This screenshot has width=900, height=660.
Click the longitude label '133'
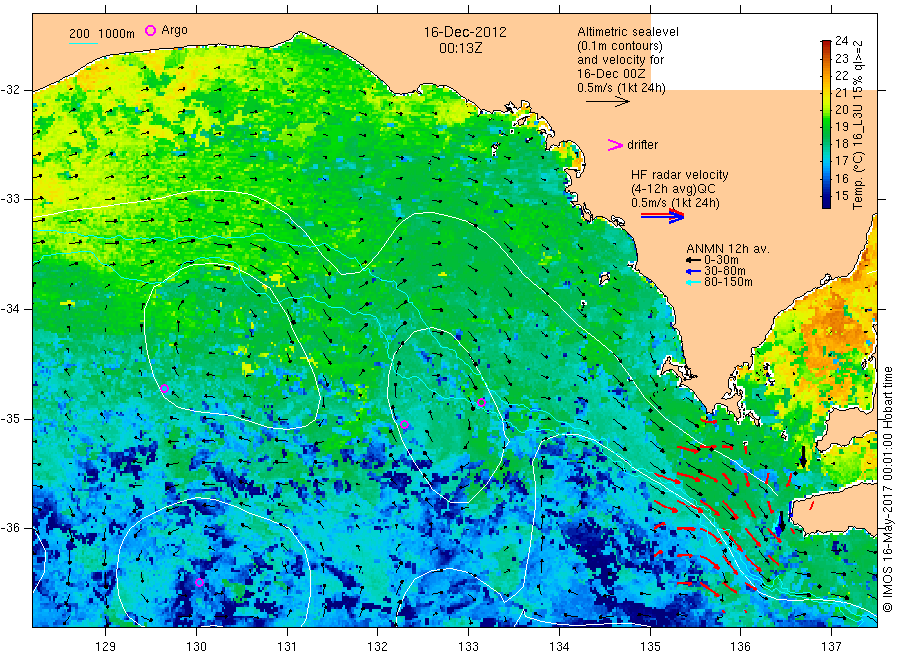click(468, 647)
